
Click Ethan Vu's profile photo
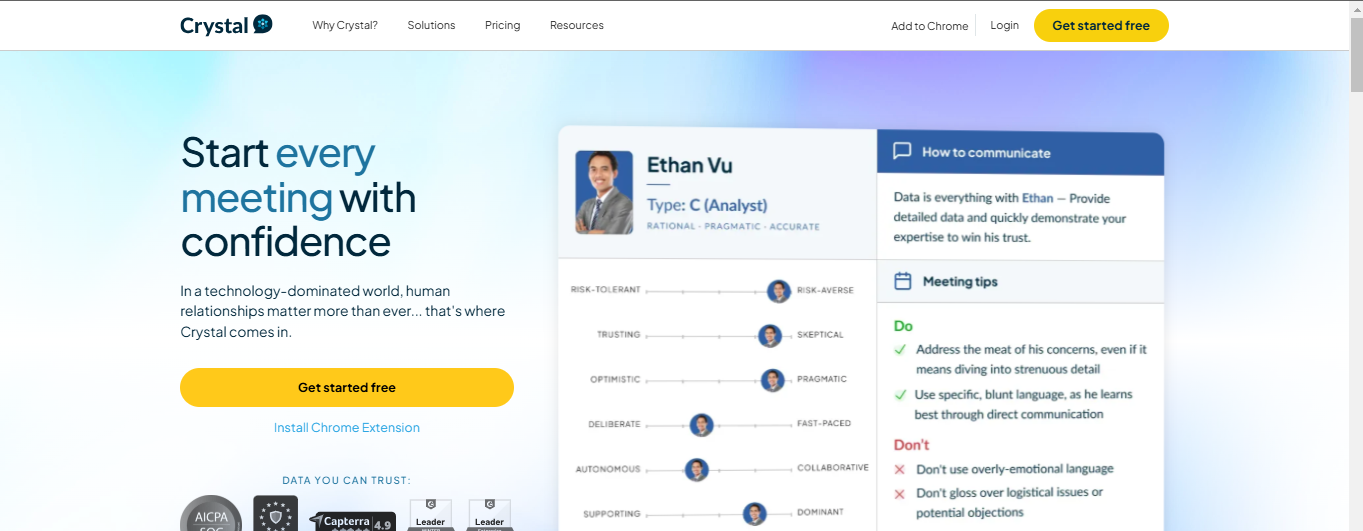[x=604, y=192]
